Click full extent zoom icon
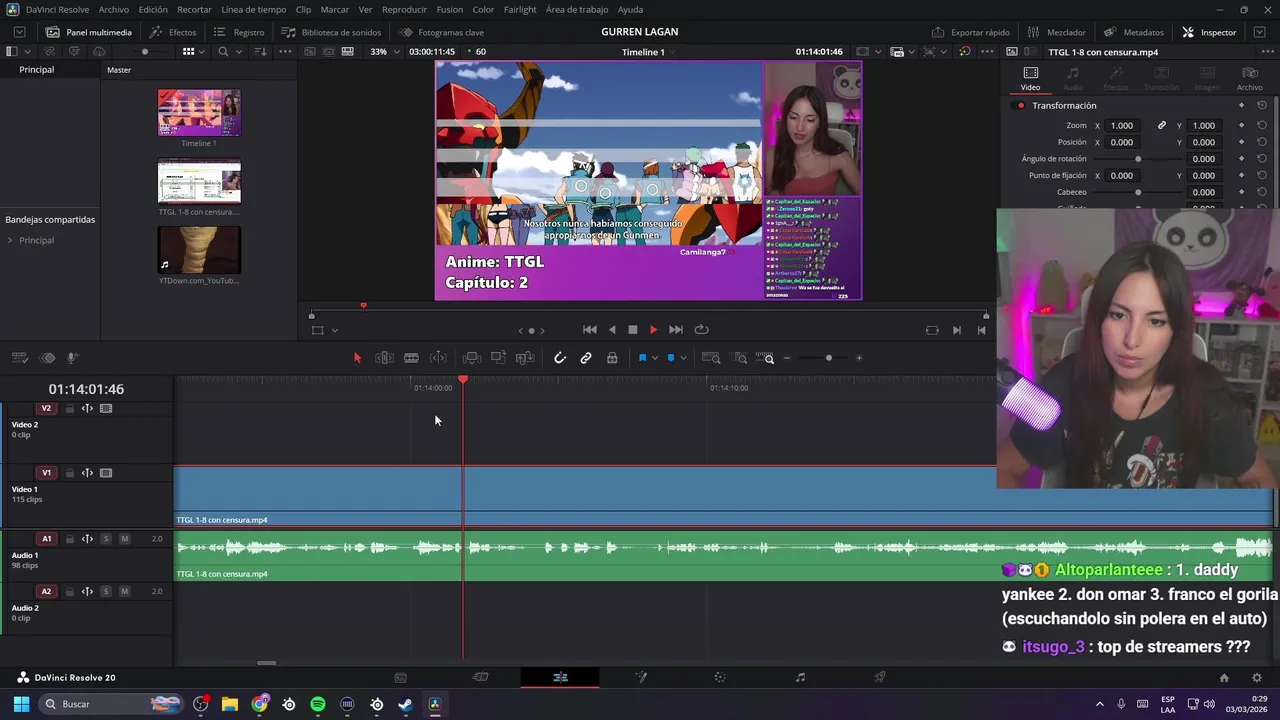 click(711, 358)
